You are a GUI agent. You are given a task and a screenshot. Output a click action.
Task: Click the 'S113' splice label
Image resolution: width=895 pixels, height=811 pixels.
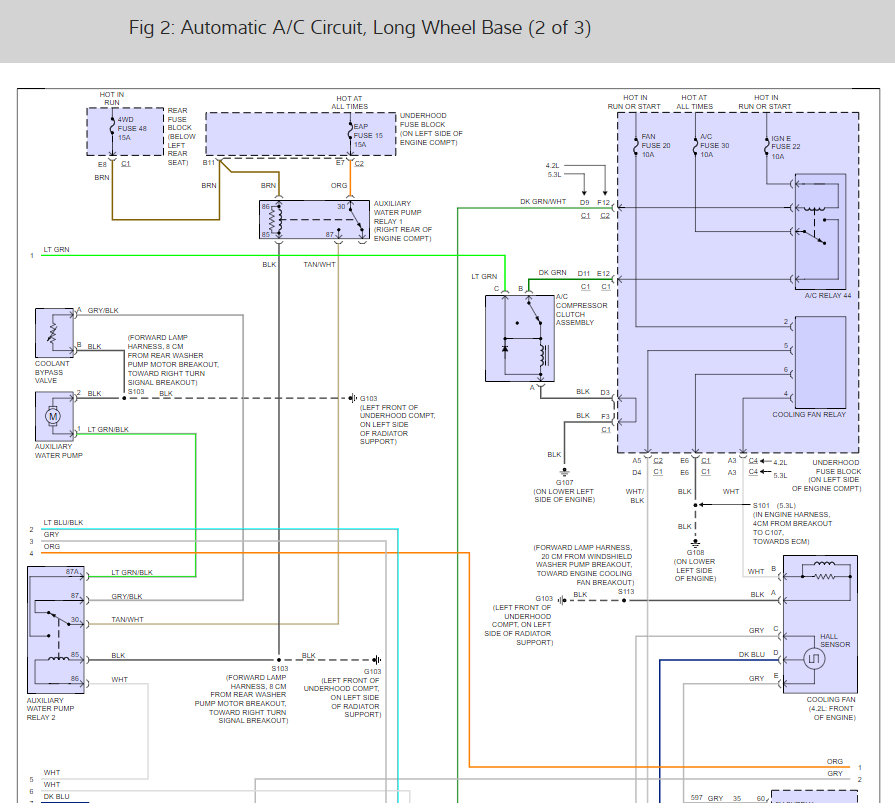(x=626, y=592)
